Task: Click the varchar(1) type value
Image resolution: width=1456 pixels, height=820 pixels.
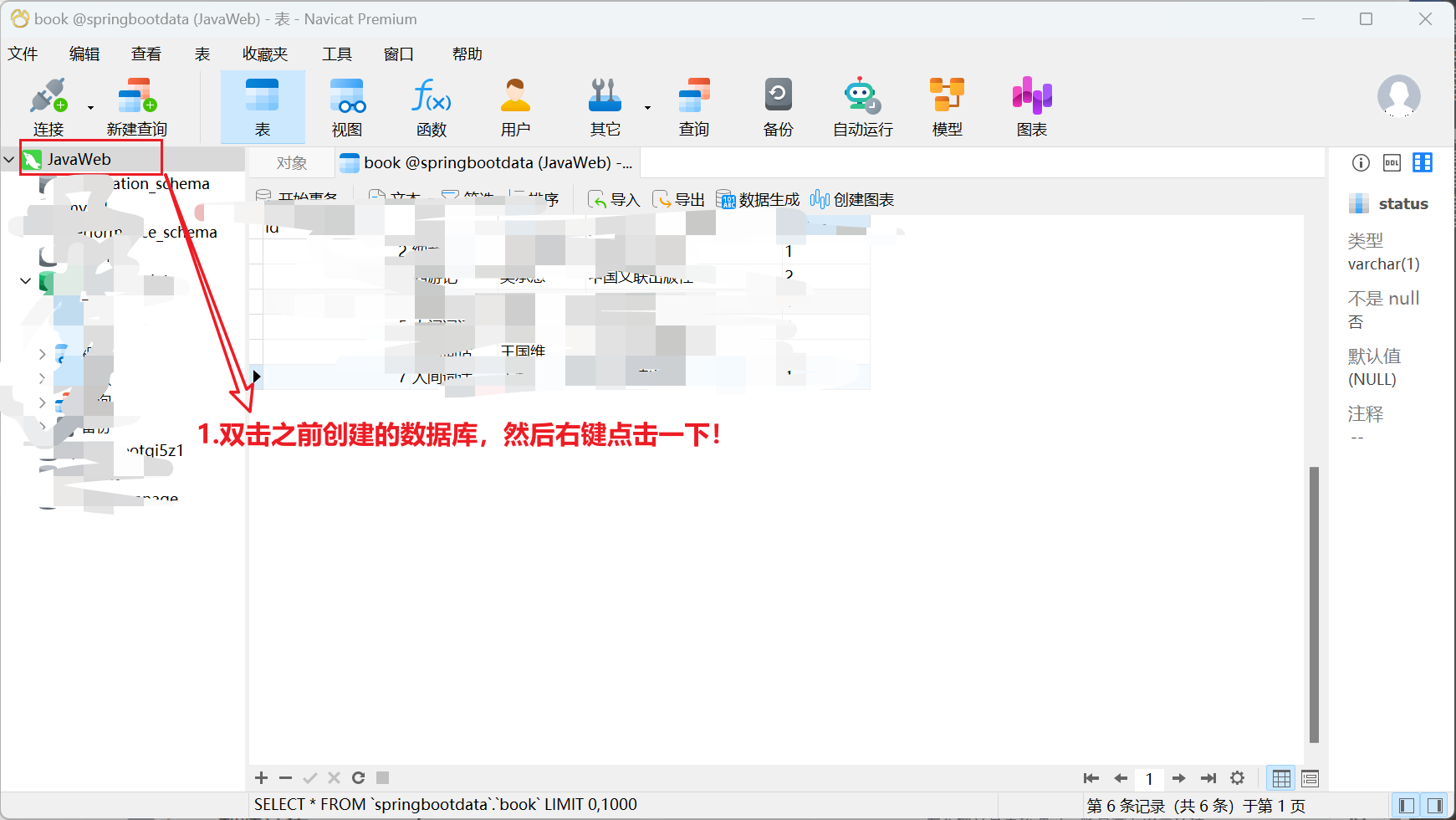Action: [1384, 264]
